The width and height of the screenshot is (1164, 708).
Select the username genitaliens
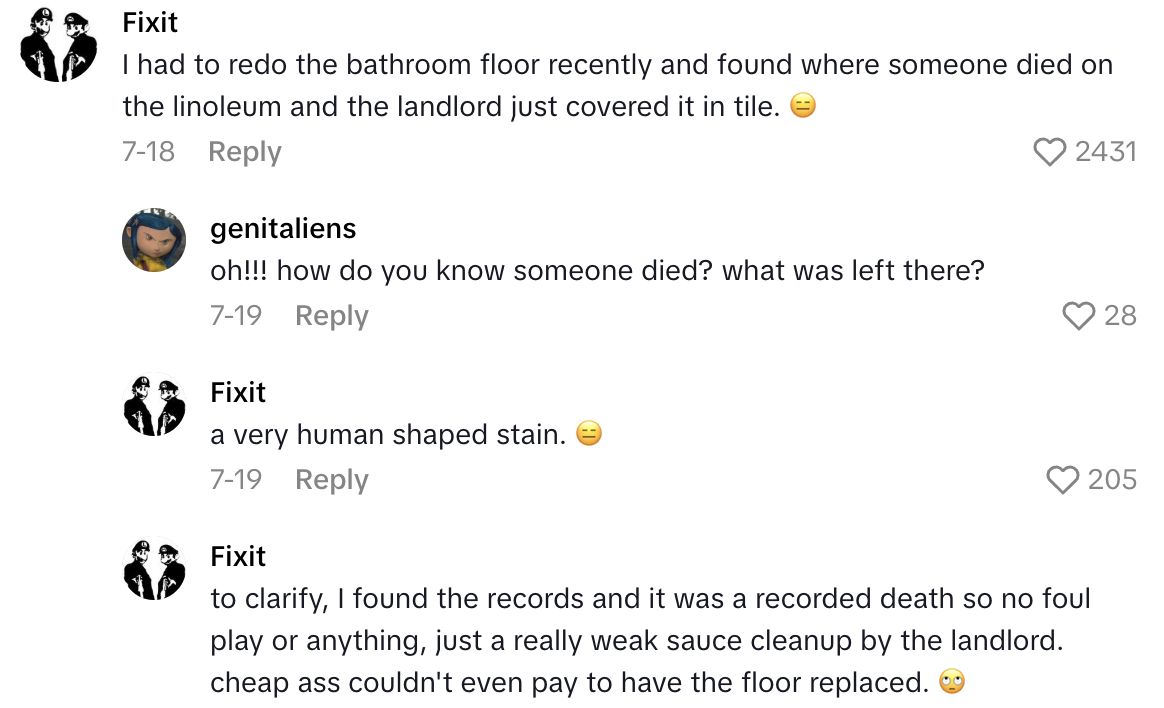point(282,228)
